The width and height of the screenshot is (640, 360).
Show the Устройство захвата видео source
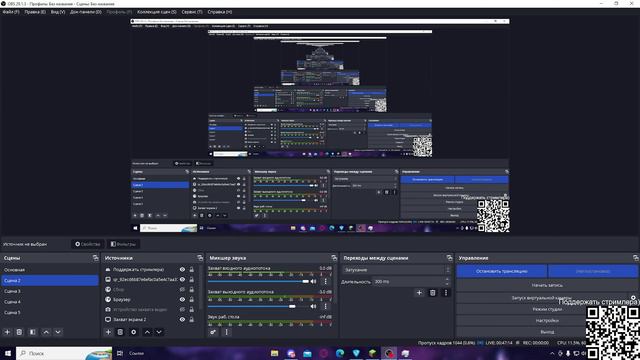pos(182,309)
